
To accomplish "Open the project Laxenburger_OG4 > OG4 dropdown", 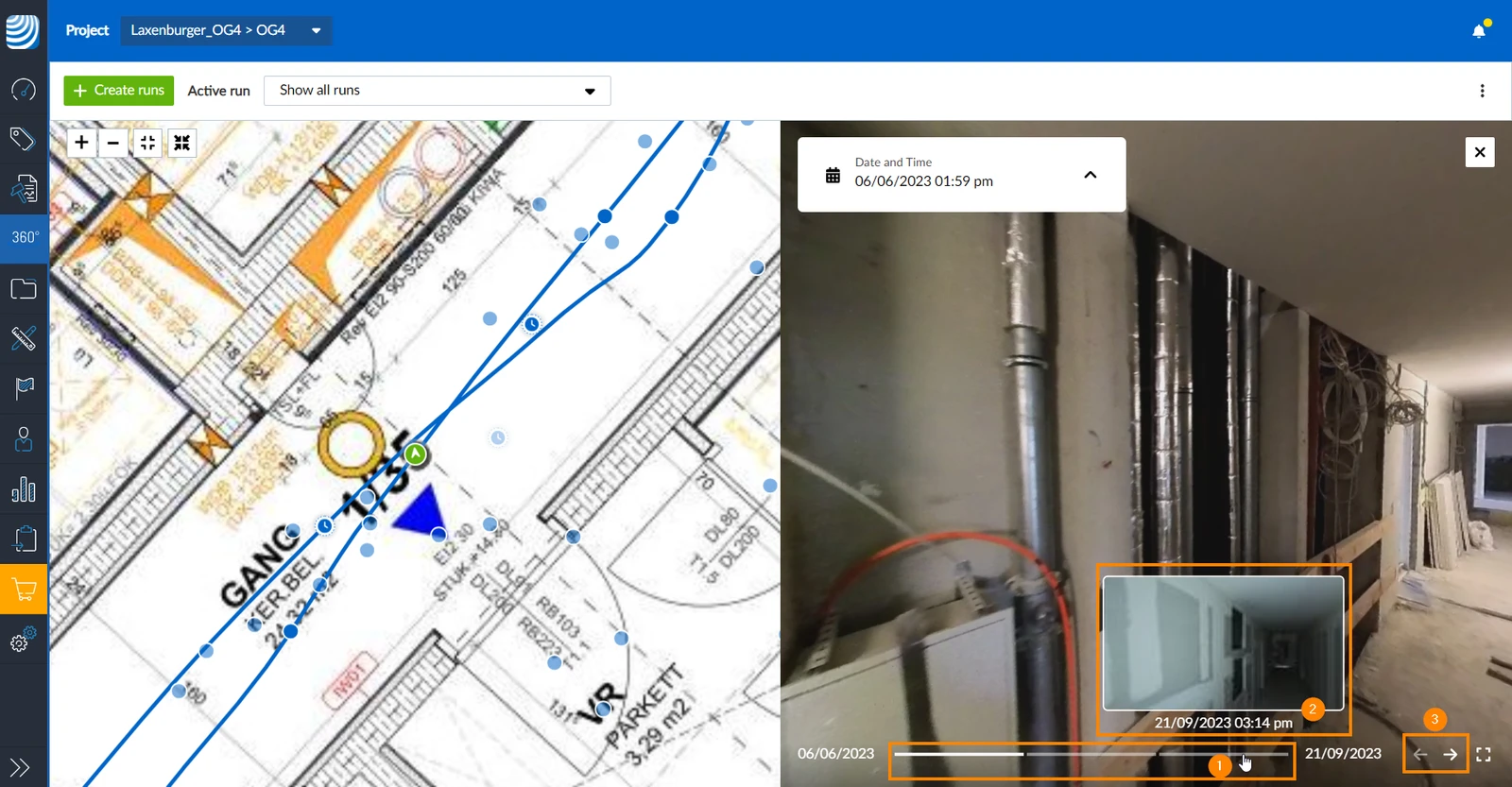I will tap(226, 30).
